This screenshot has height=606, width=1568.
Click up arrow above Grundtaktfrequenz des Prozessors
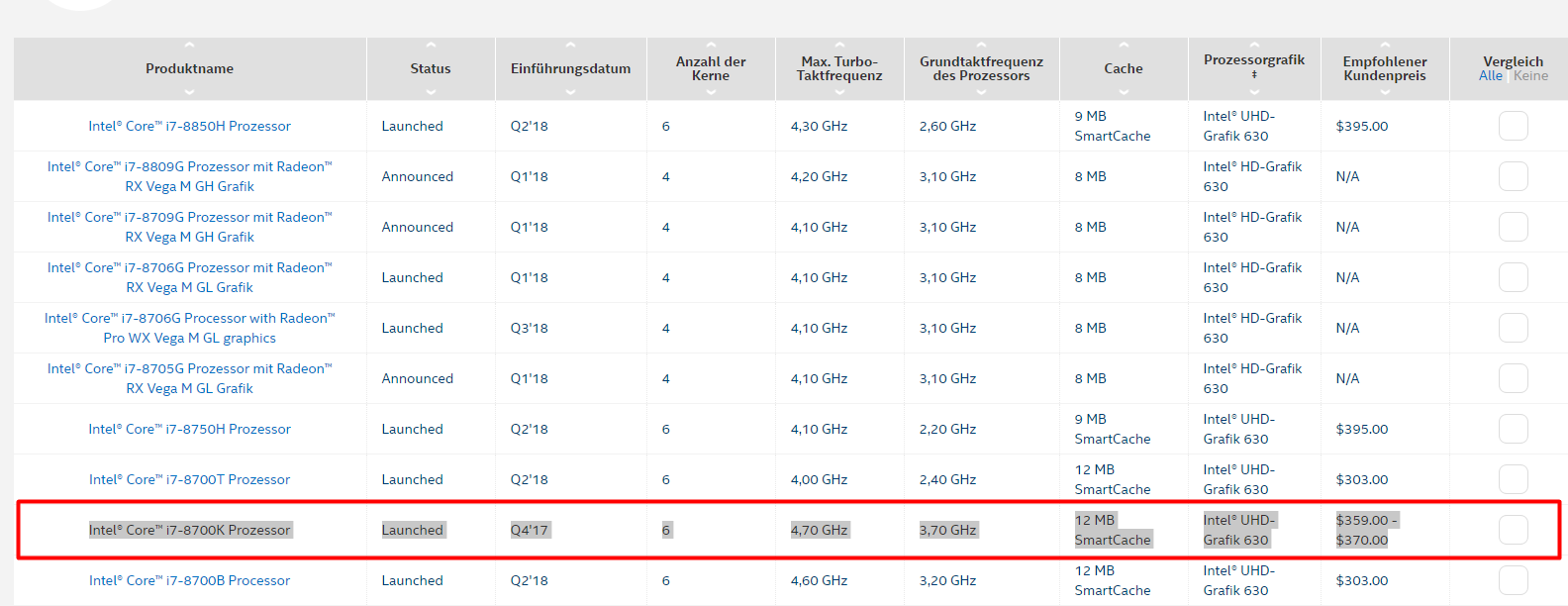point(981,45)
